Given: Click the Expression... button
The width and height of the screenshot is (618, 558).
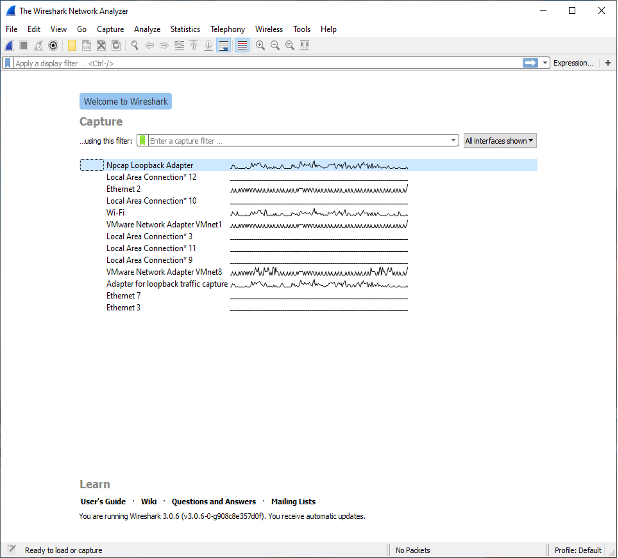Looking at the screenshot, I should [x=573, y=63].
